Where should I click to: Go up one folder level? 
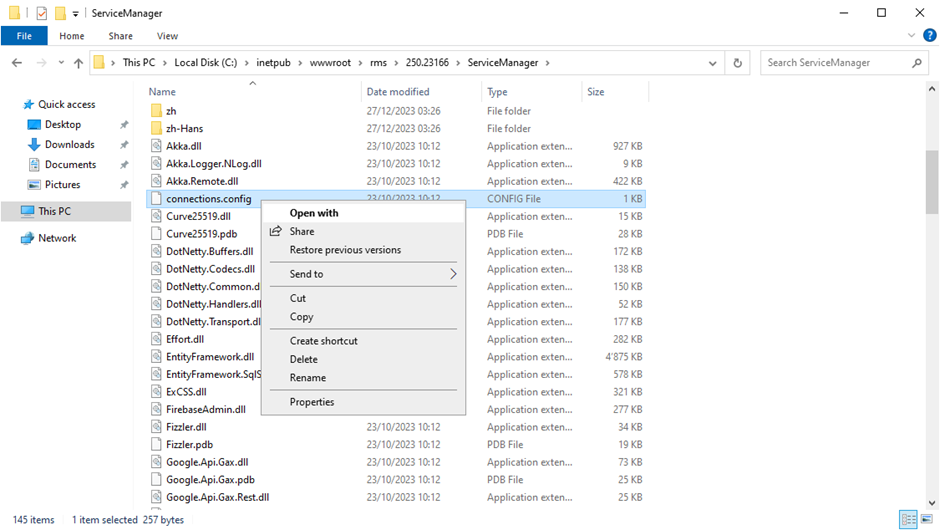pyautogui.click(x=78, y=62)
